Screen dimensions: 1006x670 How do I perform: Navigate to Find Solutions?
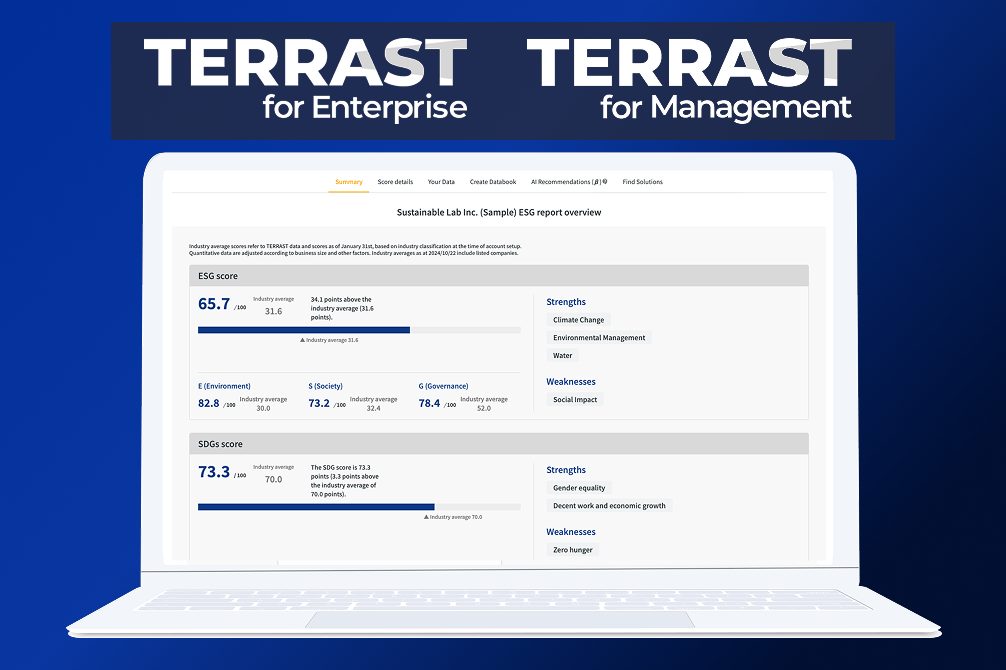coord(642,181)
